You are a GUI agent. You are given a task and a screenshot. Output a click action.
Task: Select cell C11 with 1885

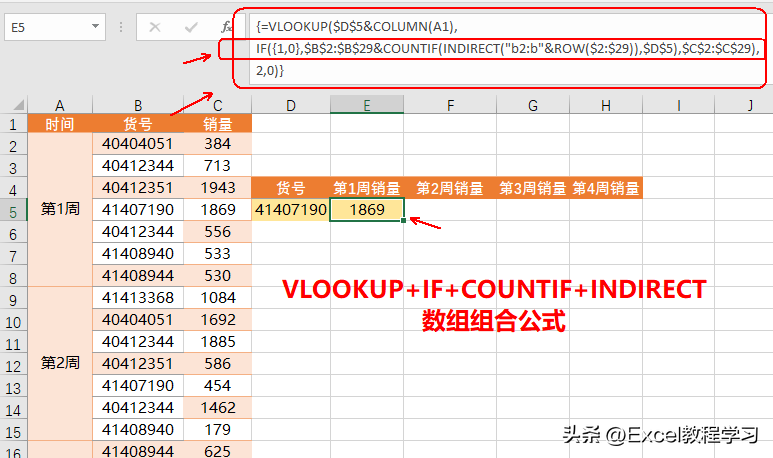(217, 342)
